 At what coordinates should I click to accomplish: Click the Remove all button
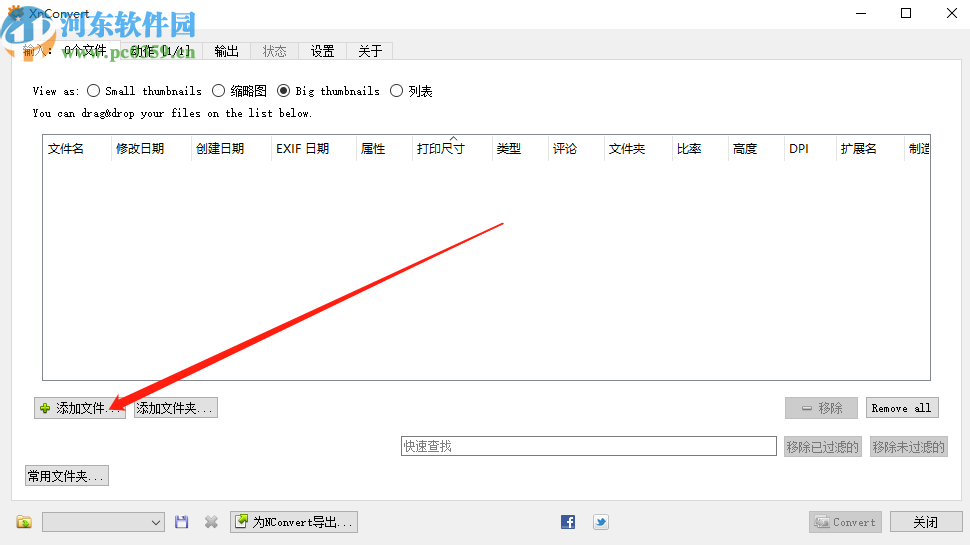tap(902, 408)
